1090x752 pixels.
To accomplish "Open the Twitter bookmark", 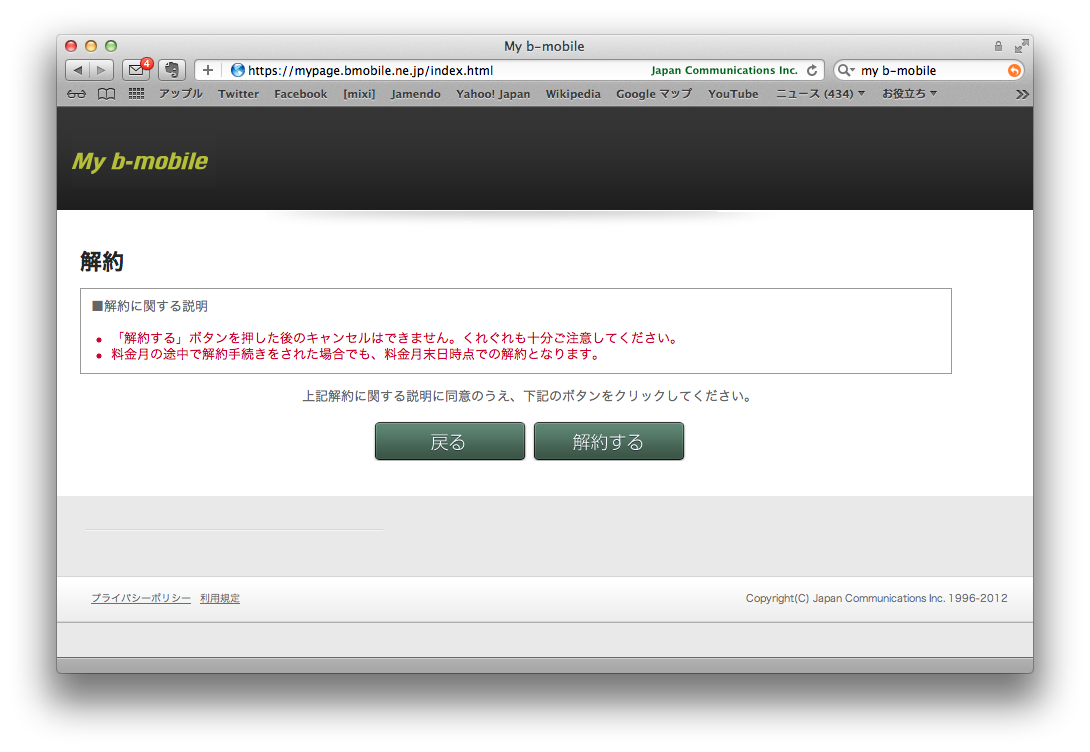I will click(238, 94).
